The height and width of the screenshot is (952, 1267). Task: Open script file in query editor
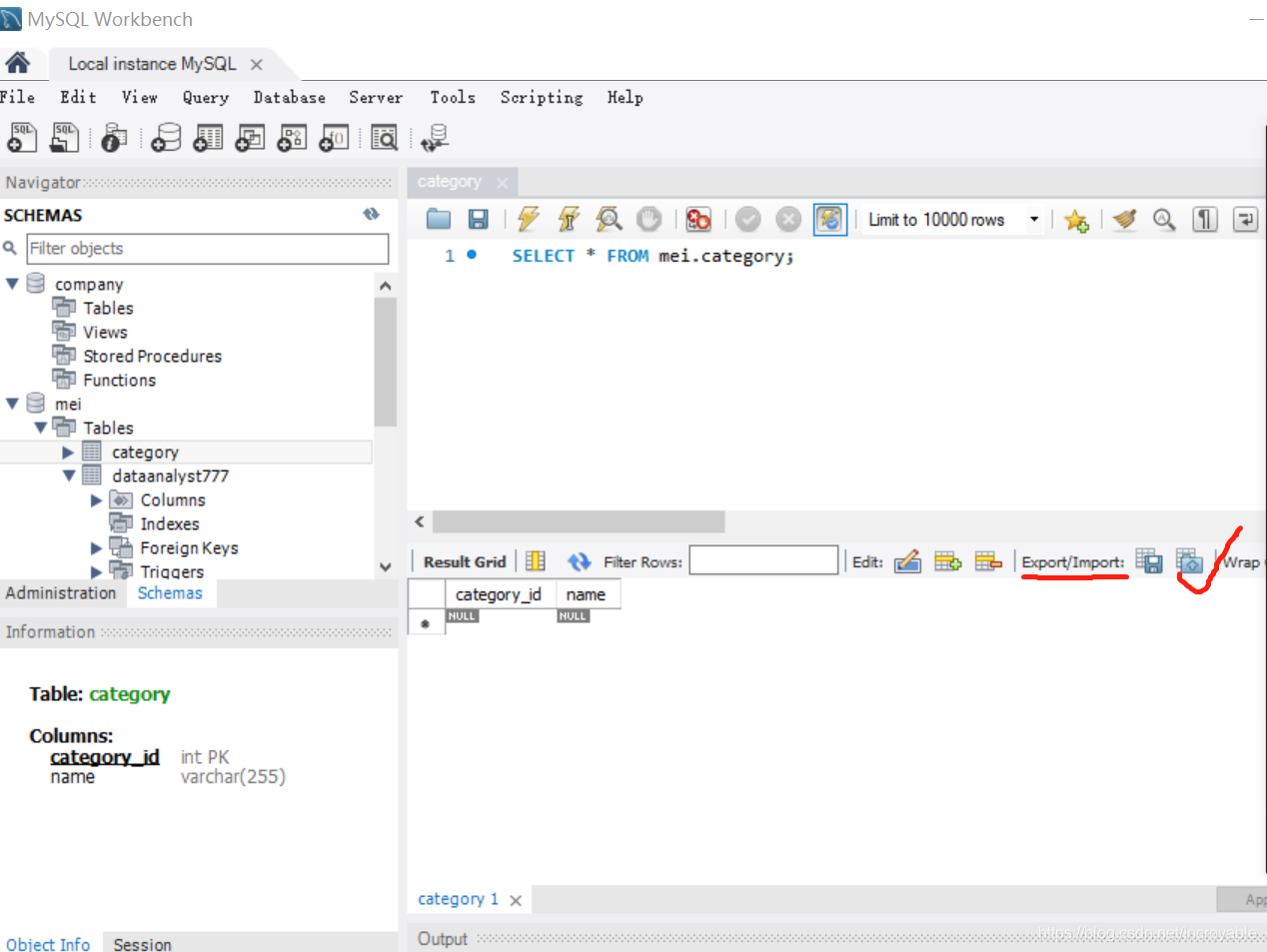coord(439,219)
